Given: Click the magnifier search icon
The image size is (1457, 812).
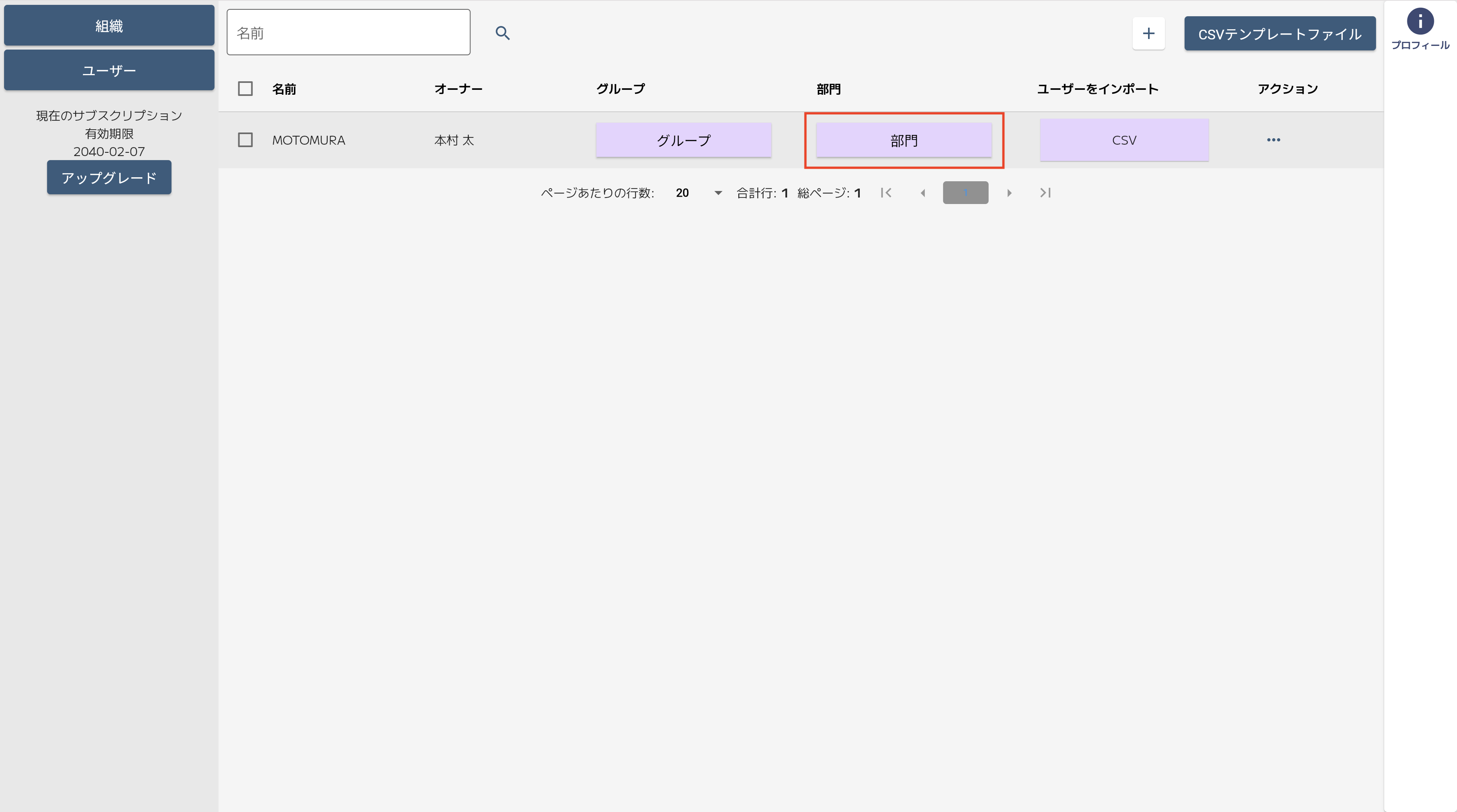Looking at the screenshot, I should coord(502,33).
